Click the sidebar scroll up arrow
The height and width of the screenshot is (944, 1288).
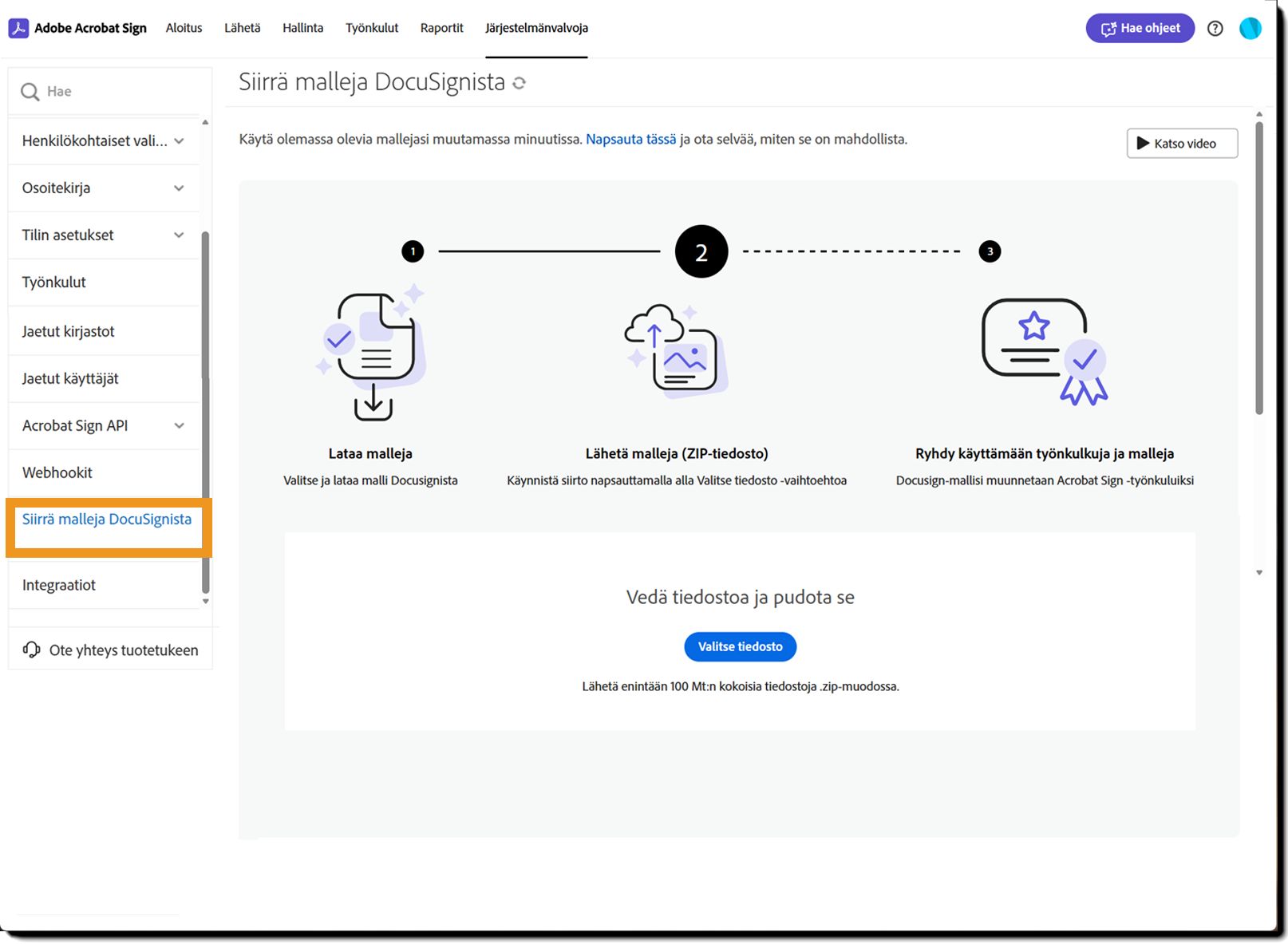pos(205,122)
